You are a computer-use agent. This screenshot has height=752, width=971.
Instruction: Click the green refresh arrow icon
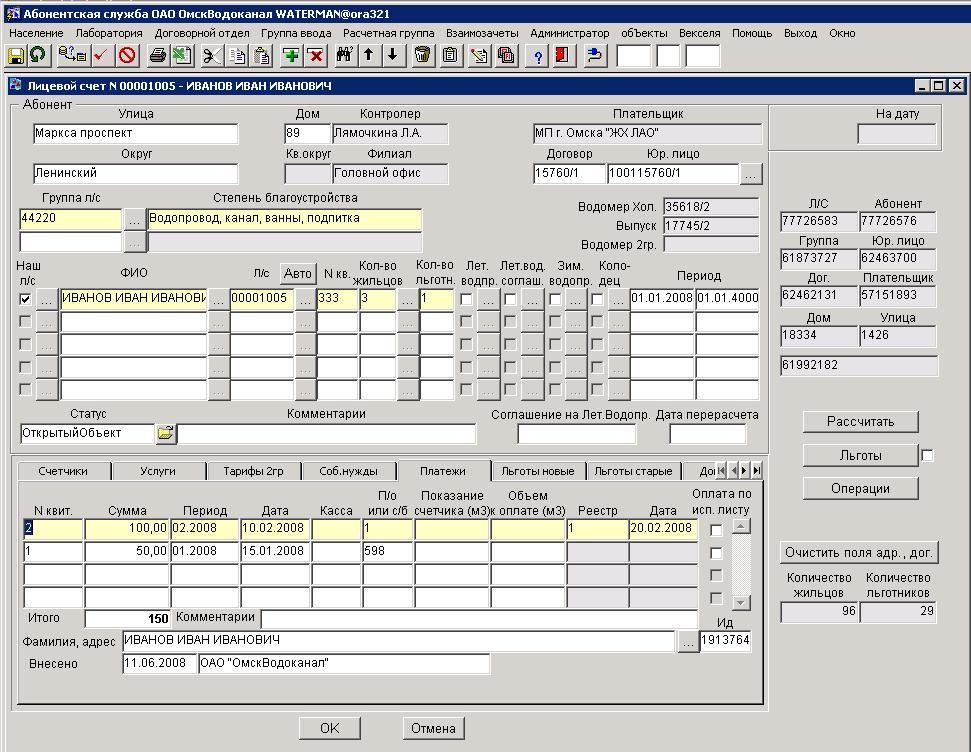click(38, 55)
